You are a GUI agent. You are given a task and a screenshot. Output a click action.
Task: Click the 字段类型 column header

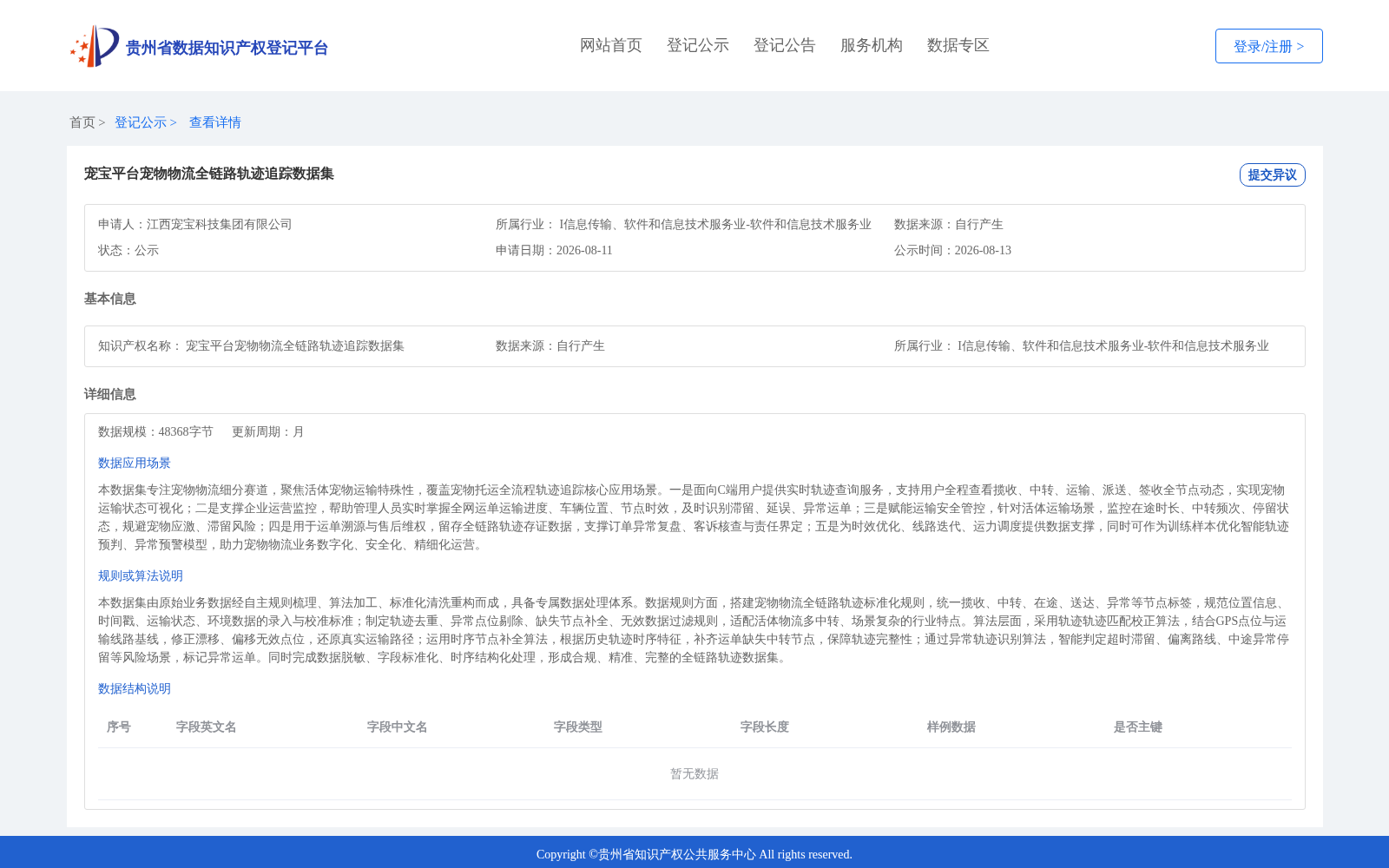pyautogui.click(x=578, y=727)
